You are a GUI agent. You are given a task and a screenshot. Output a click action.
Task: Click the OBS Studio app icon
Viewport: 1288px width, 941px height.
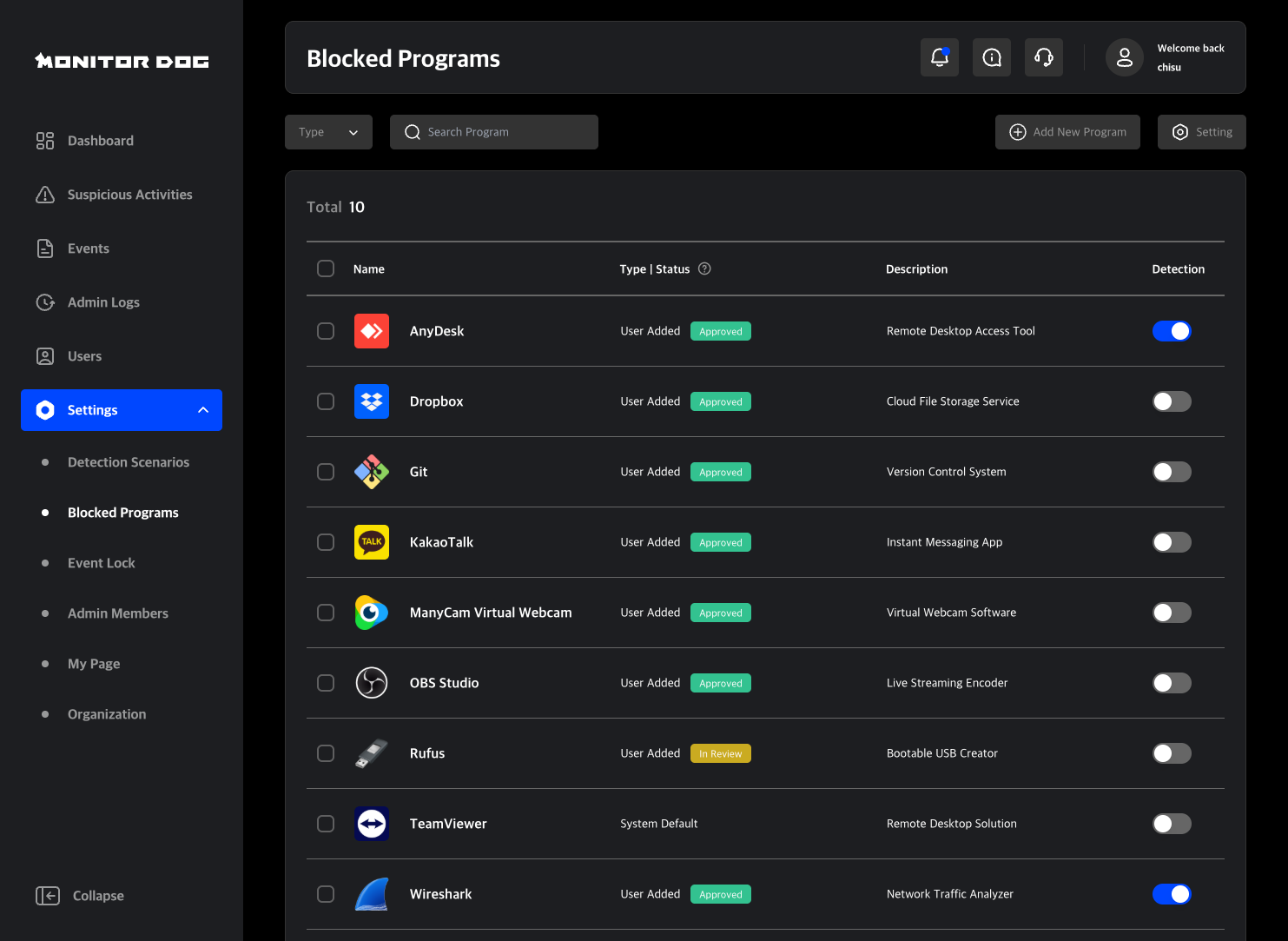372,683
